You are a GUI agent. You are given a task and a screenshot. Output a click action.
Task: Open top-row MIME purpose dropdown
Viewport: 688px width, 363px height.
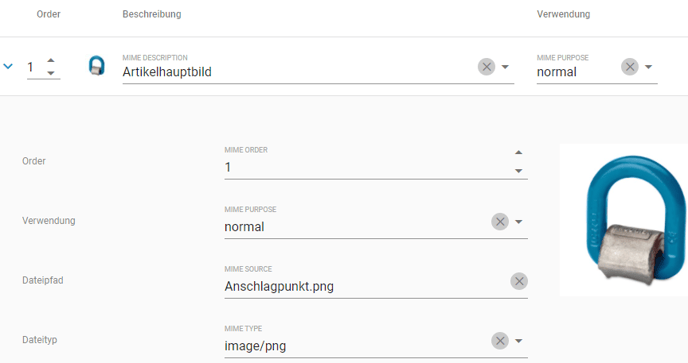pos(649,67)
